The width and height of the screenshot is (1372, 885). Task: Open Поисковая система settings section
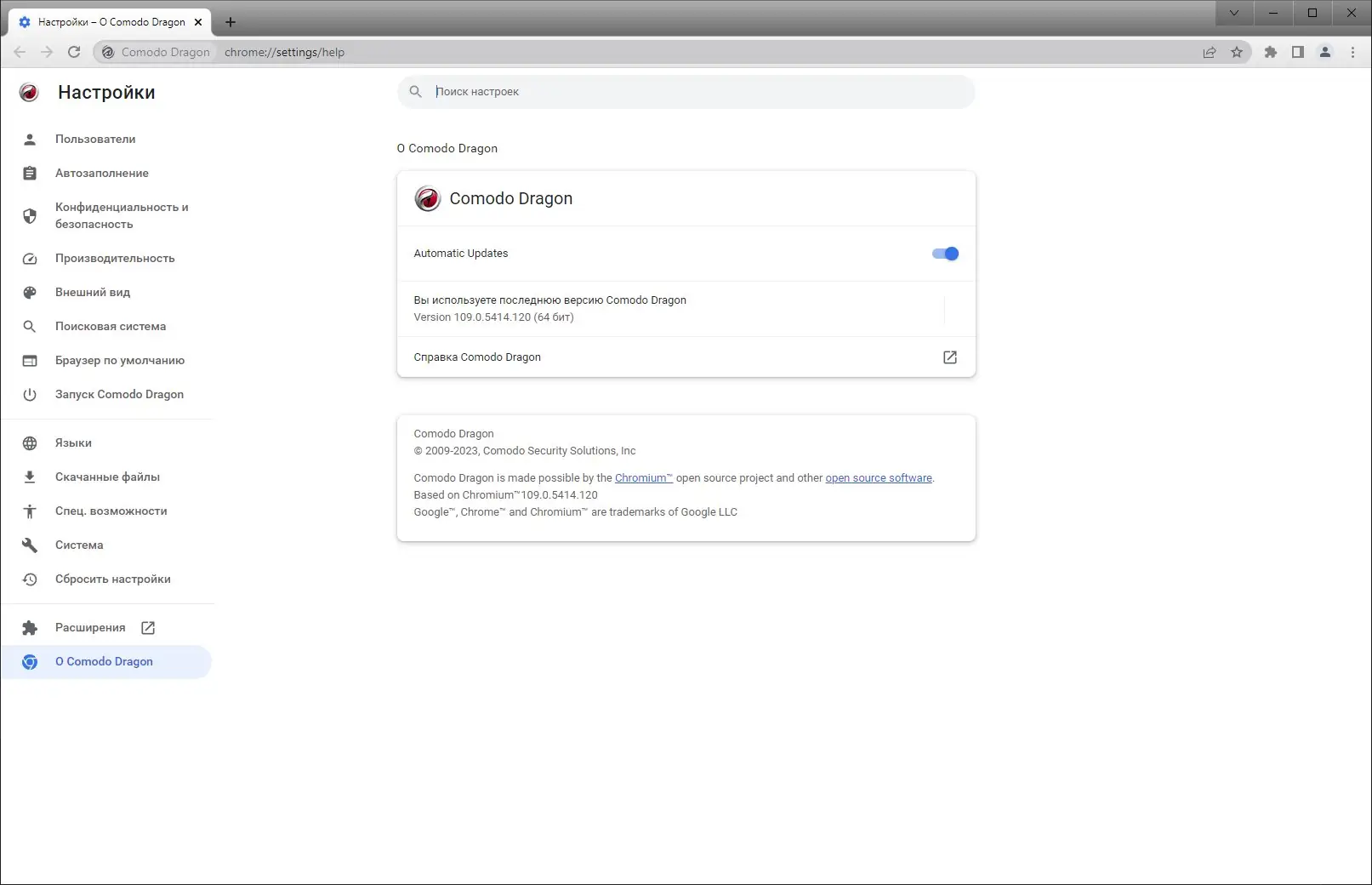tap(106, 326)
